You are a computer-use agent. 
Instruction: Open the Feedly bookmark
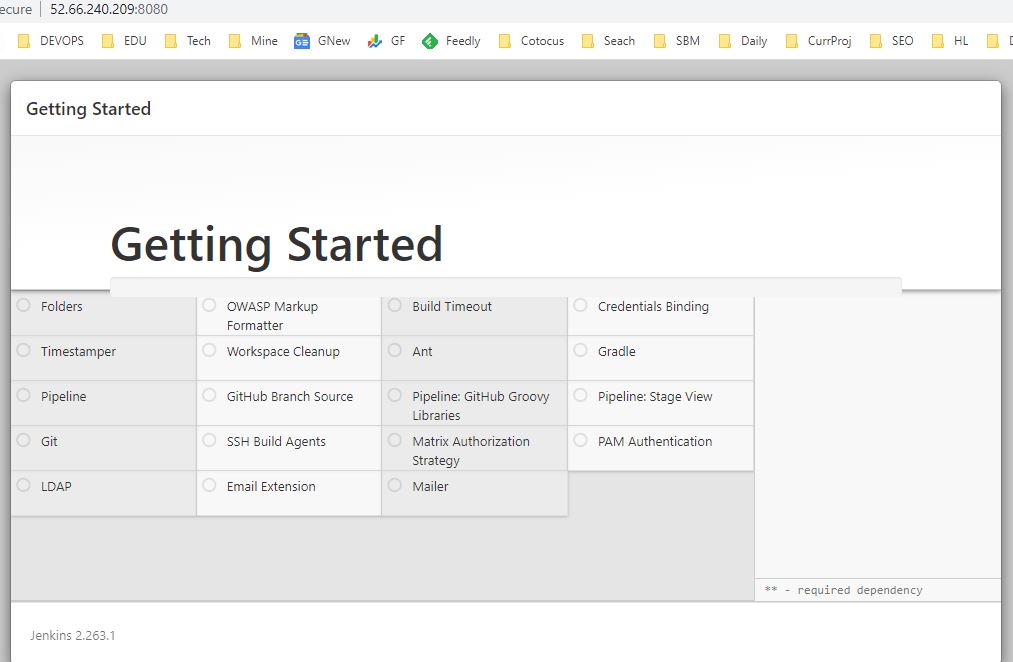coord(451,41)
